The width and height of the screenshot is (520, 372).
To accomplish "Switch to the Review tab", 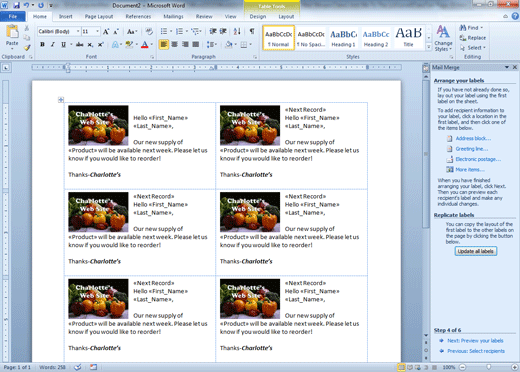I will point(204,16).
